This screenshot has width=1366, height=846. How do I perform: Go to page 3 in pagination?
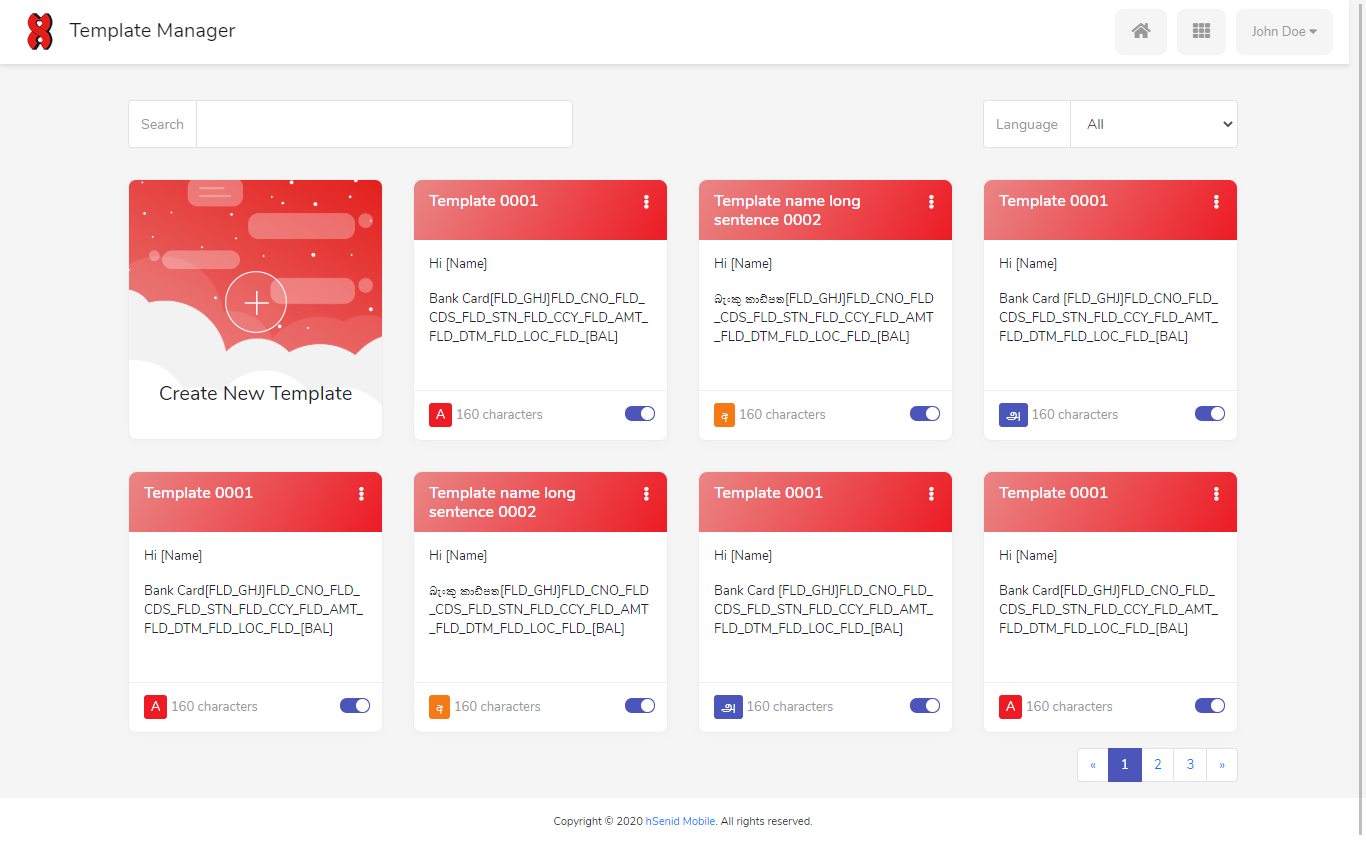click(1190, 765)
